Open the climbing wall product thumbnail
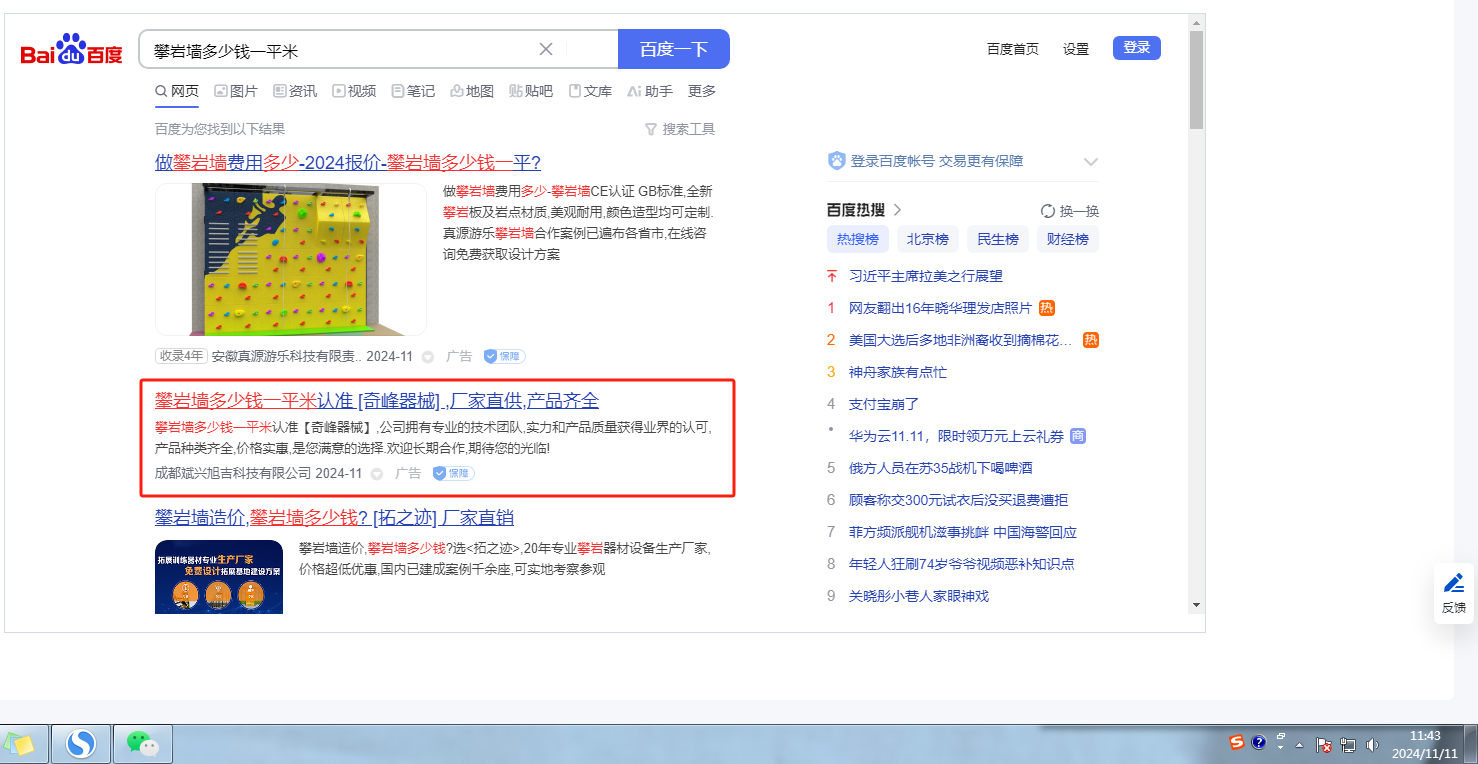The image size is (1478, 764). pos(291,259)
